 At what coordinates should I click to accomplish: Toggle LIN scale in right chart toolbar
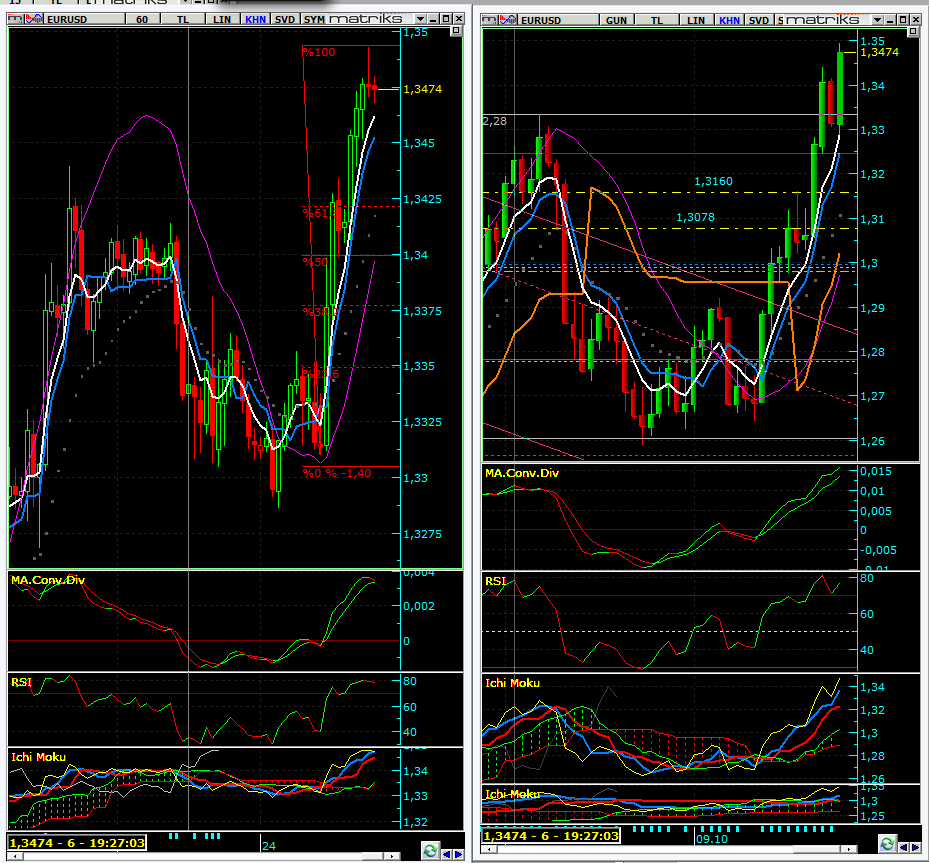696,19
